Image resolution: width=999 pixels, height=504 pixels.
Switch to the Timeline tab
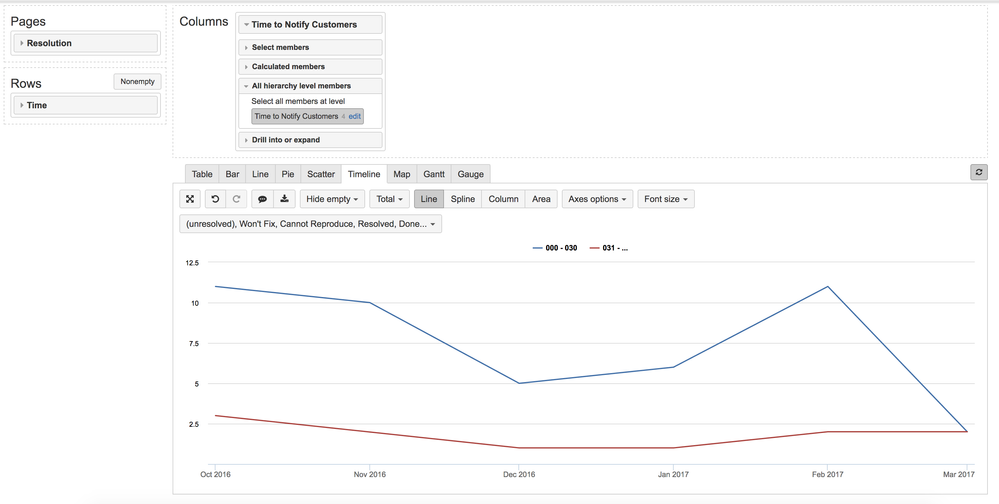(x=364, y=174)
